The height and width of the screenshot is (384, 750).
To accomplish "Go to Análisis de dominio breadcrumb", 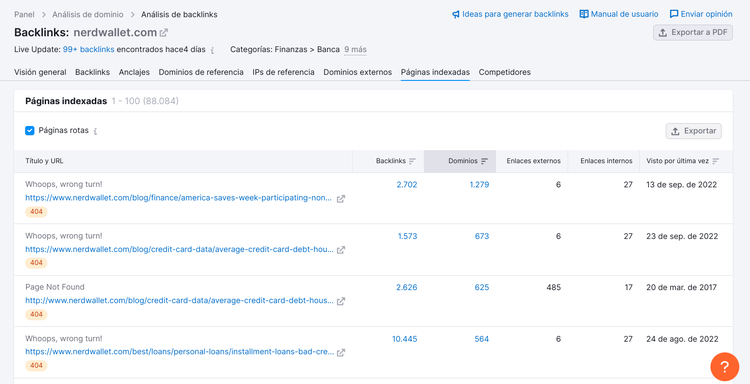I will 88,14.
